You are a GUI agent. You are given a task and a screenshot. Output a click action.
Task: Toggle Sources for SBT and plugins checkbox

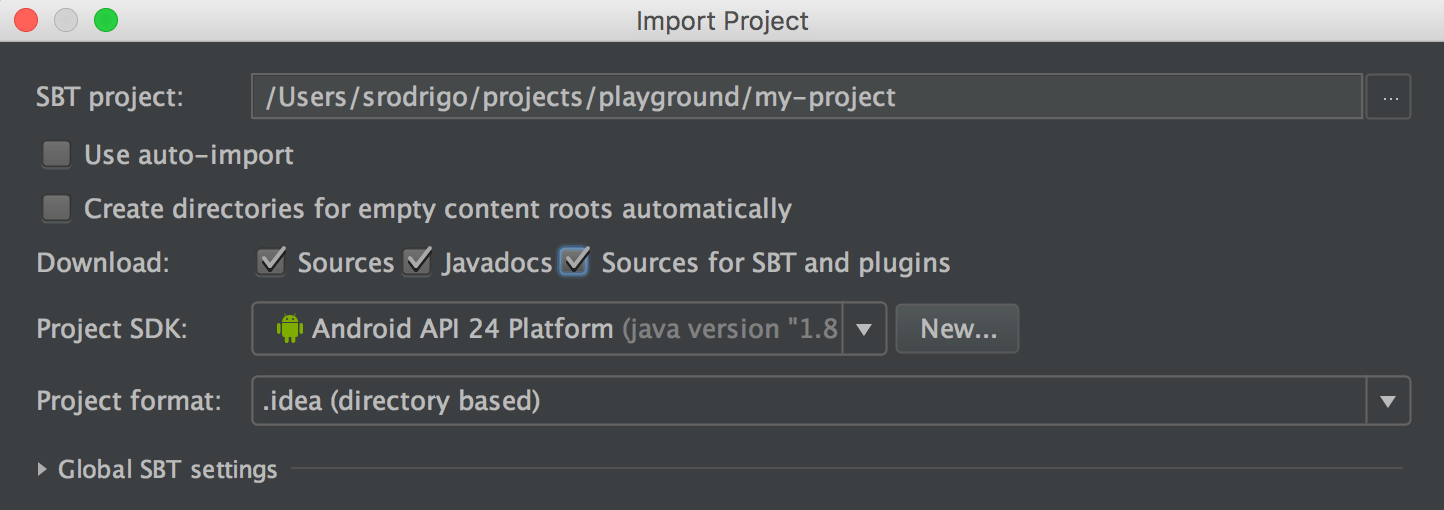coord(574,262)
